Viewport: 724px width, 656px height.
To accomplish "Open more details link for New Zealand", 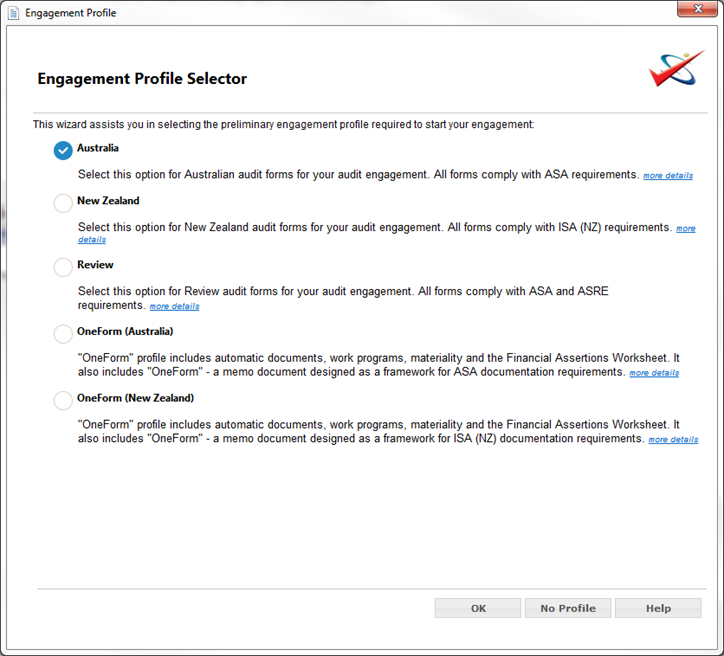I will coord(686,229).
